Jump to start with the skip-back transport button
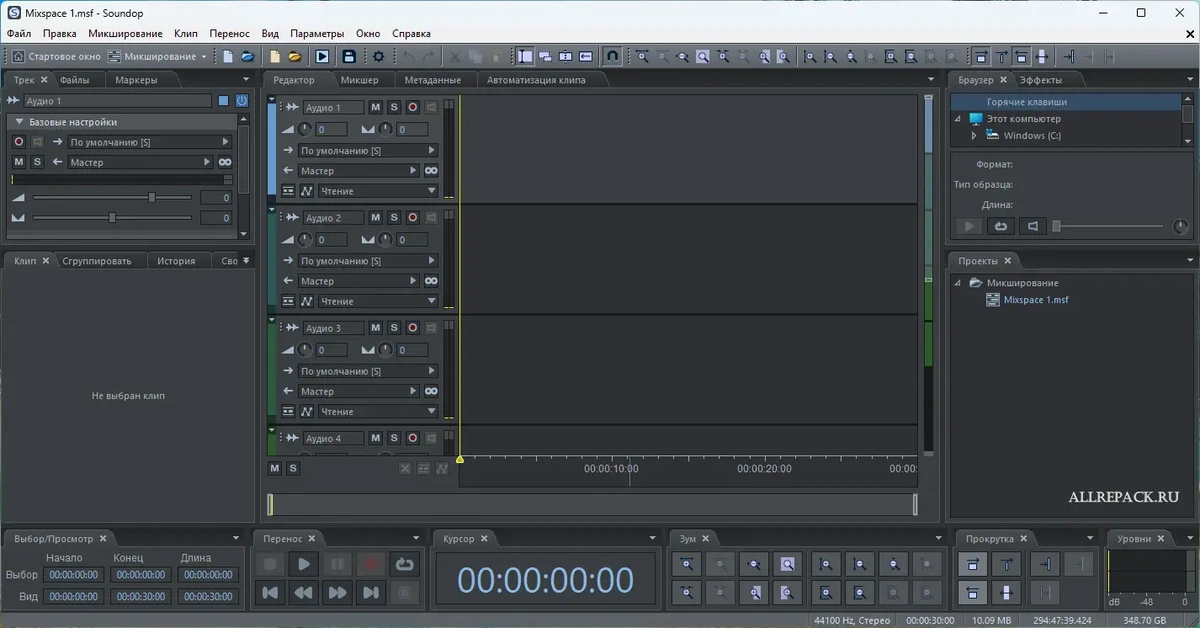This screenshot has width=1200, height=628. (269, 593)
